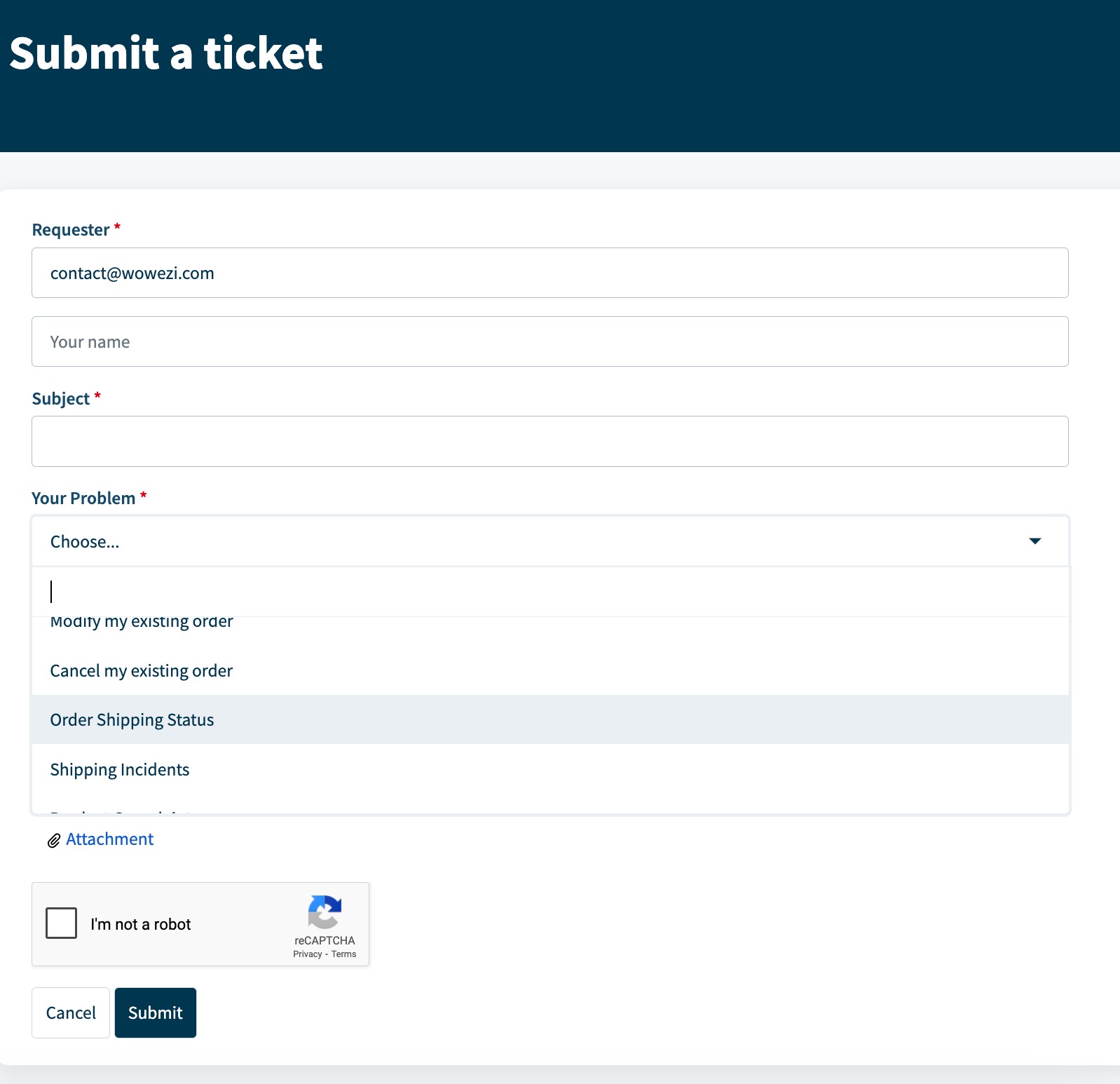This screenshot has width=1120, height=1084.
Task: Click the paperclip icon beside Attachment
Action: point(54,840)
